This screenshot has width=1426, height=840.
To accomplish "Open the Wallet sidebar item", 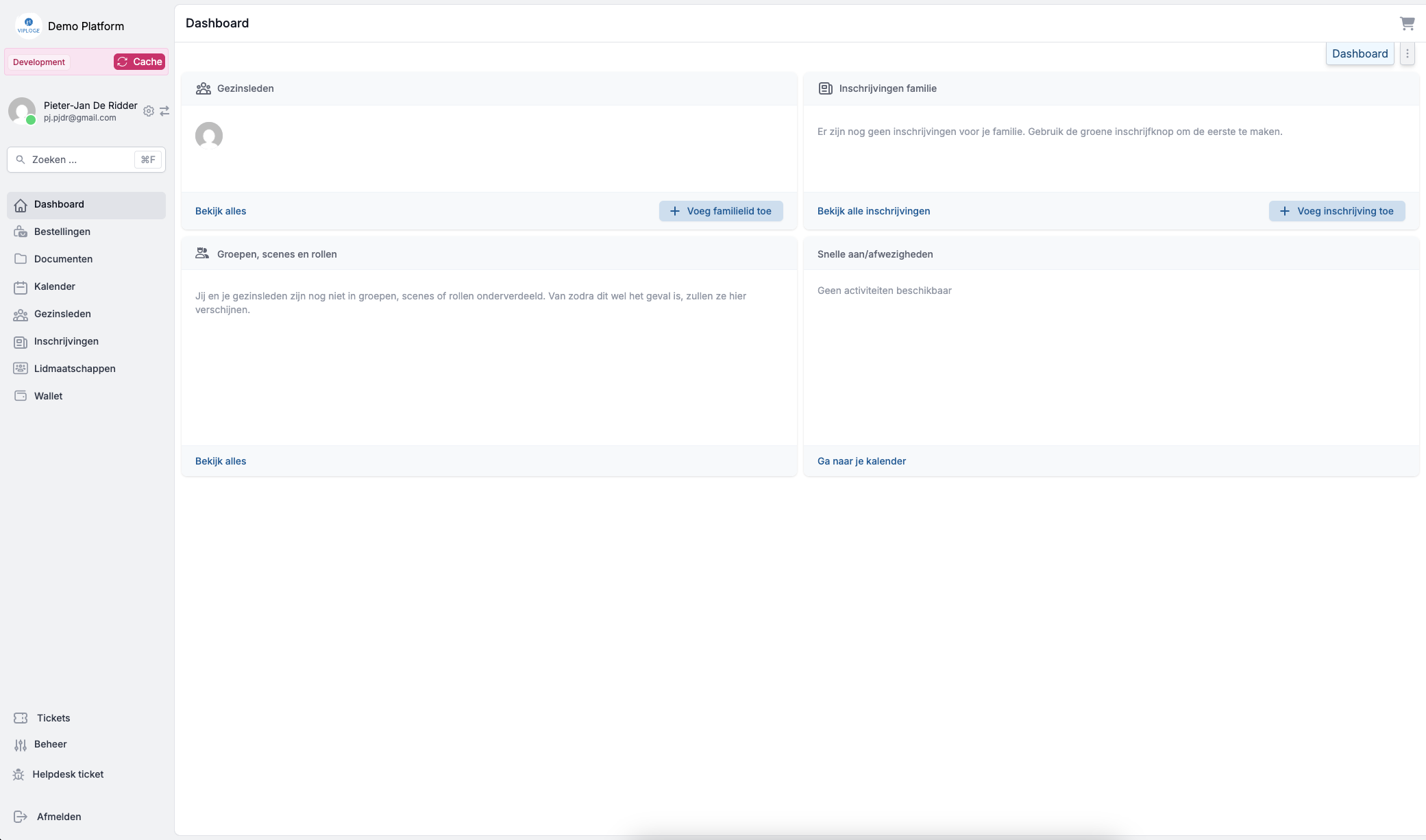I will (x=48, y=396).
